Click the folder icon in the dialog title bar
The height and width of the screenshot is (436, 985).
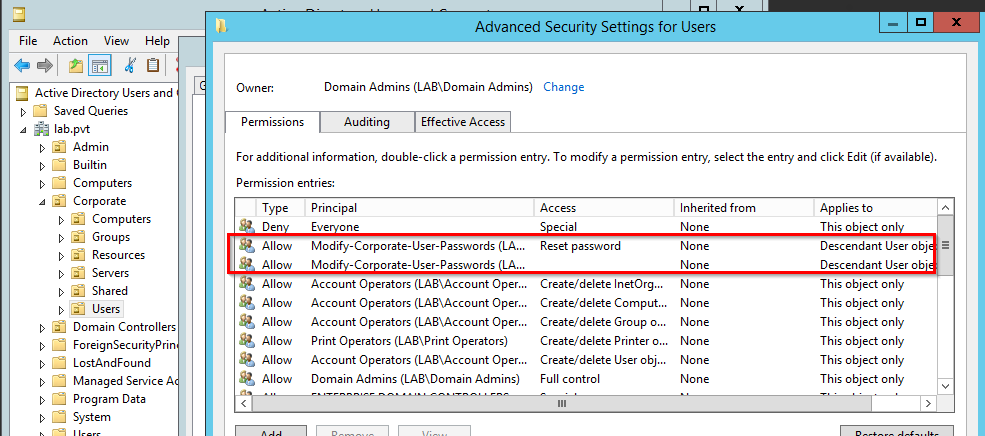pos(221,26)
